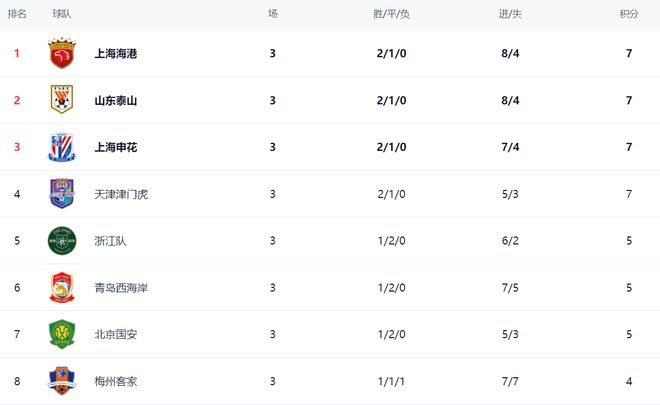
Task: Click the 排名 ranking column header
Action: click(x=17, y=14)
